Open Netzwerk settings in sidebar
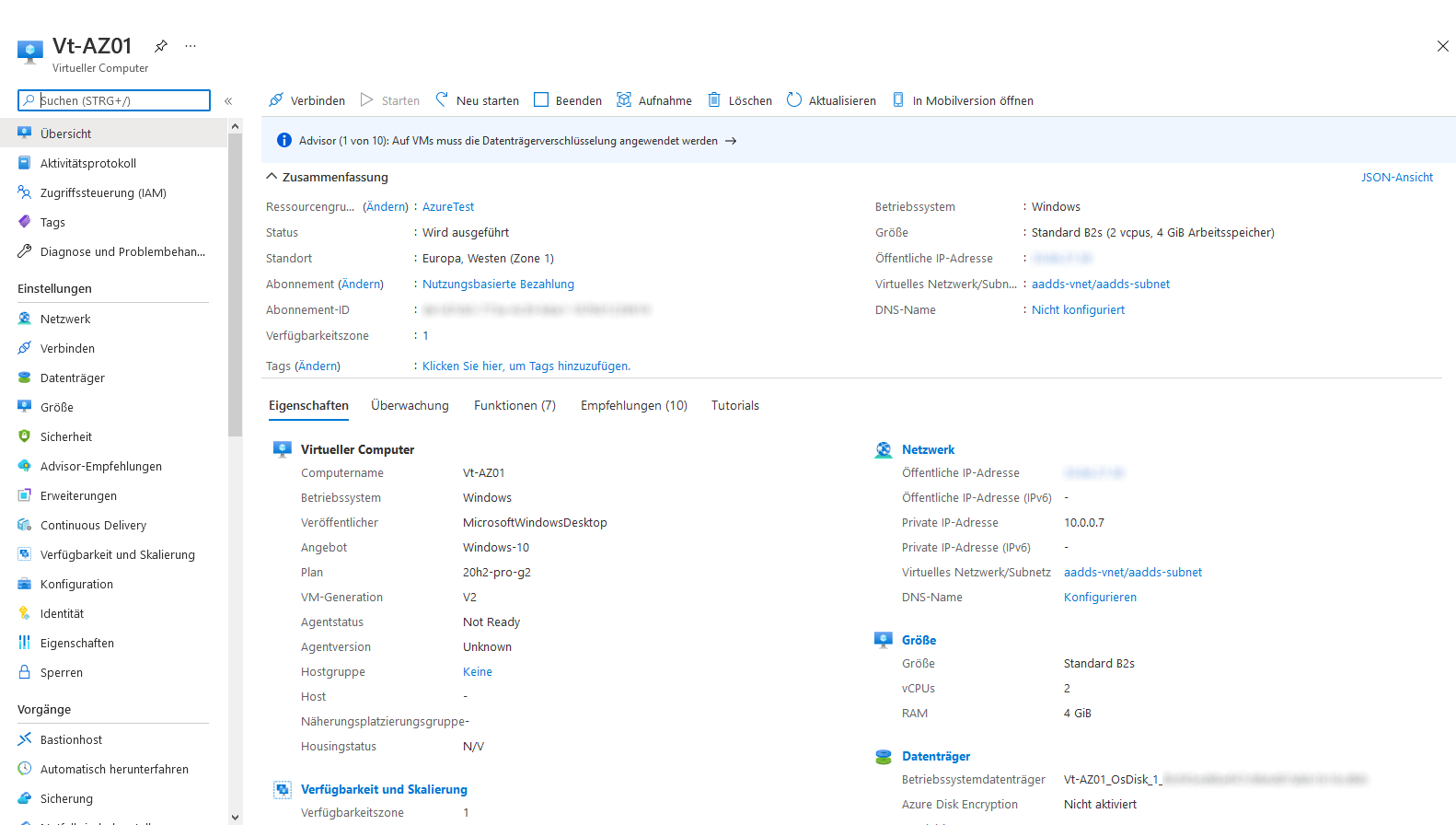Image resolution: width=1456 pixels, height=825 pixels. tap(113, 319)
